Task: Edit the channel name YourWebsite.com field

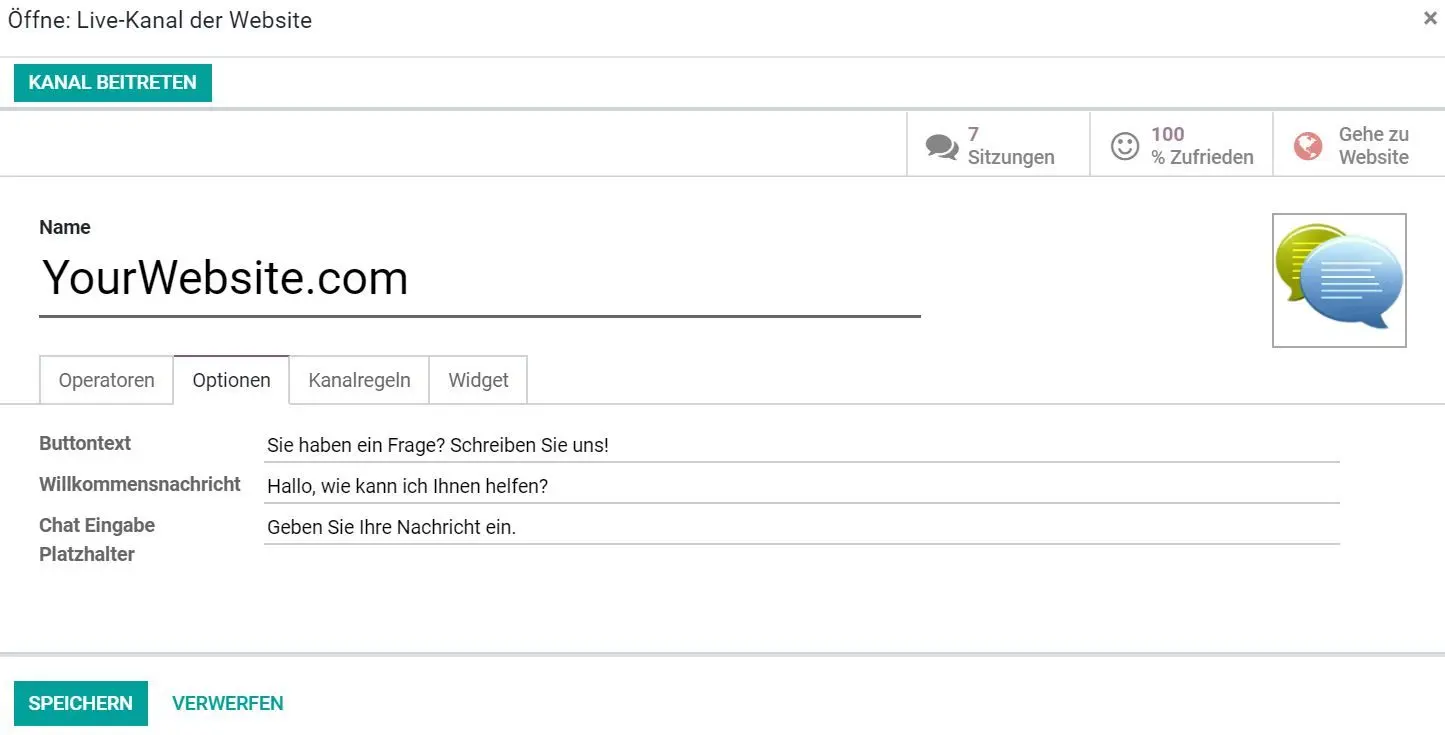Action: [479, 278]
